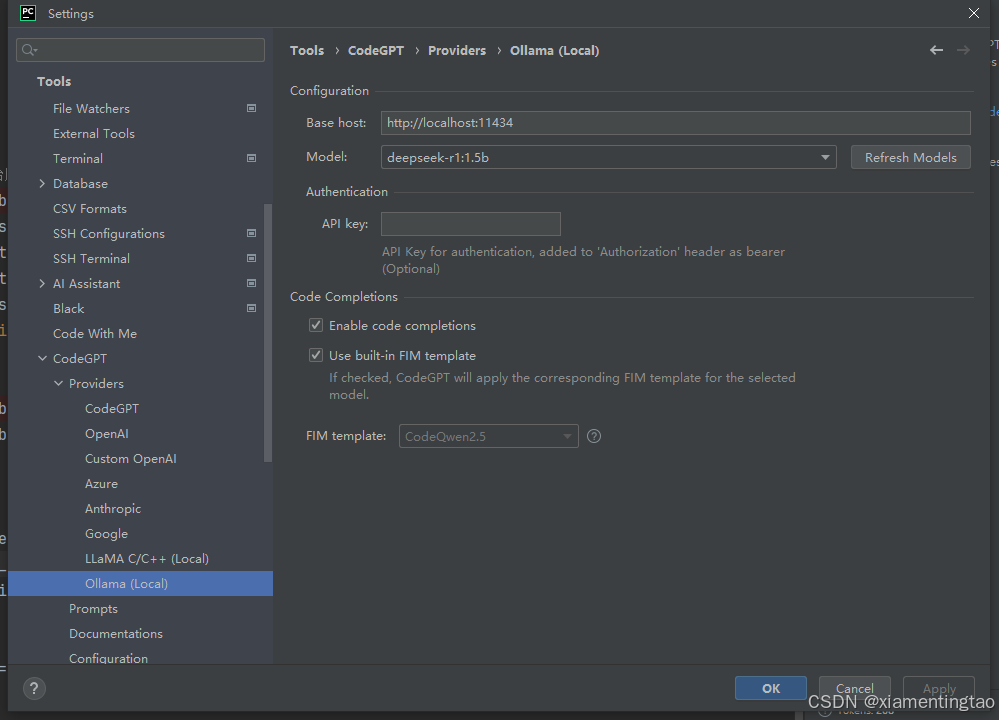
Task: Open the FIM template CodeQwen2.5 dropdown
Action: (489, 436)
